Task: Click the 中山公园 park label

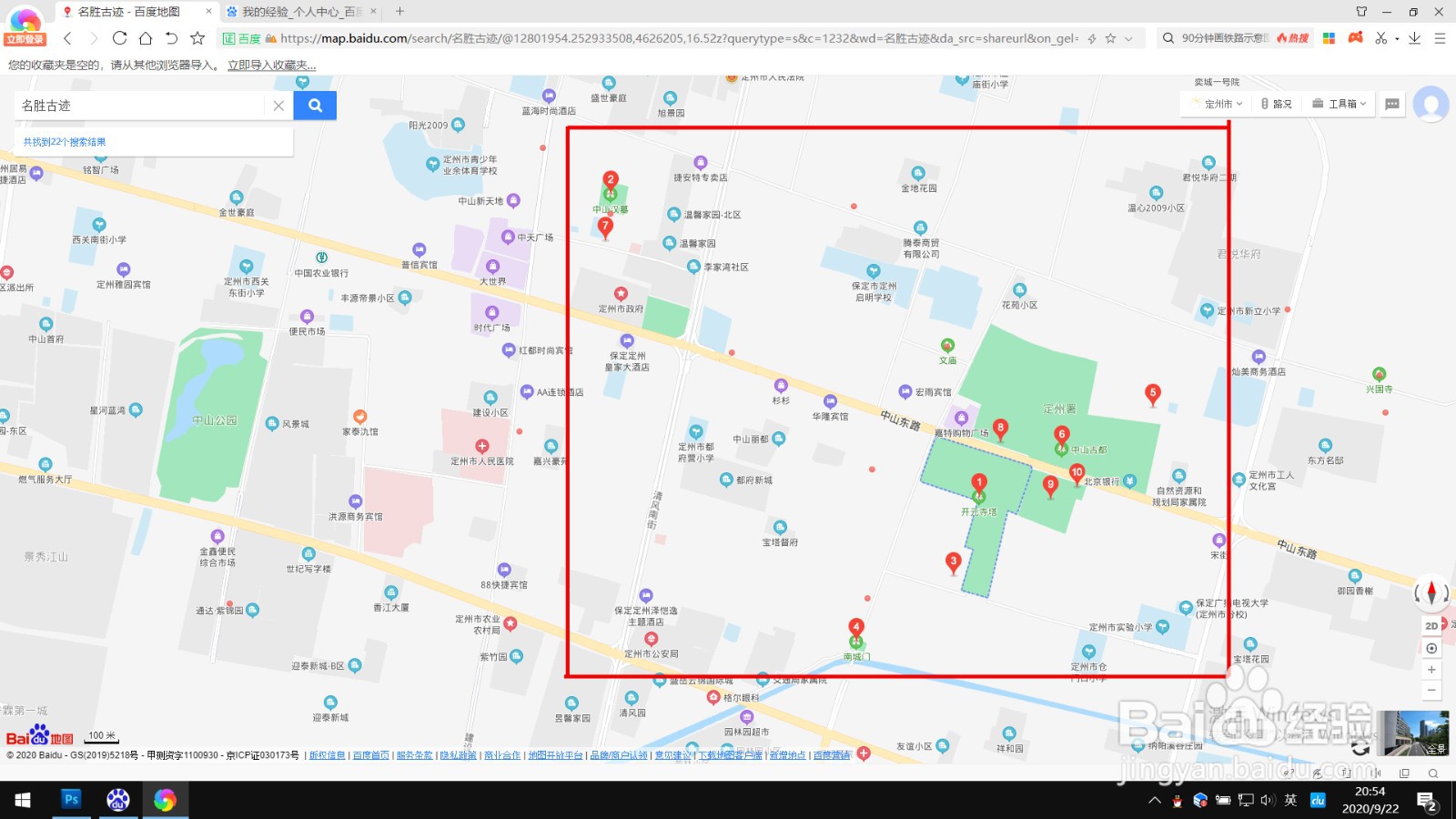Action: 215,420
